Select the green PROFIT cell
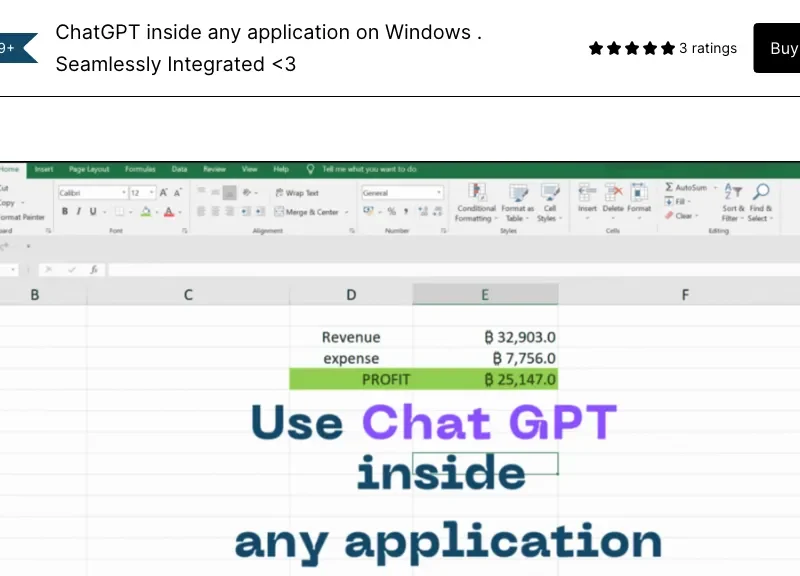 click(x=351, y=379)
